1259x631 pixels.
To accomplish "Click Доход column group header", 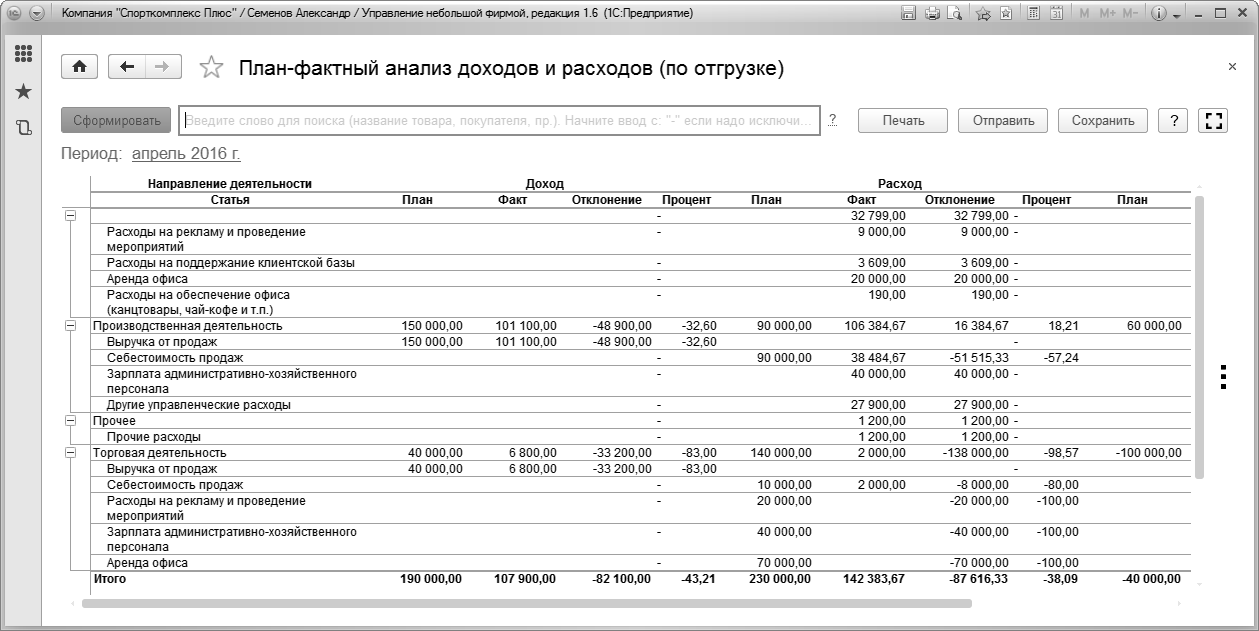I will [x=545, y=184].
